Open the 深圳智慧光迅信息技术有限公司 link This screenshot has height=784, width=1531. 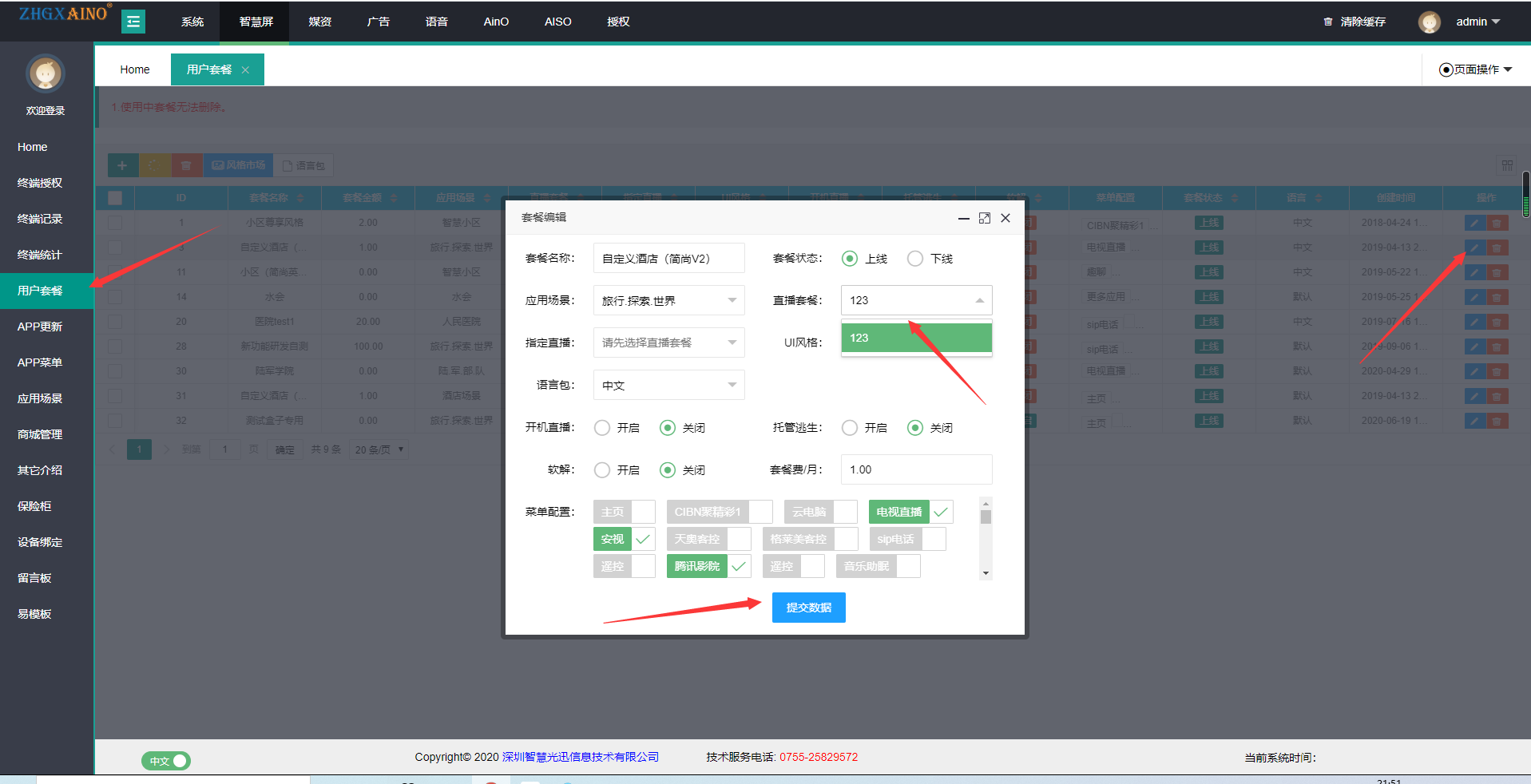coord(580,757)
